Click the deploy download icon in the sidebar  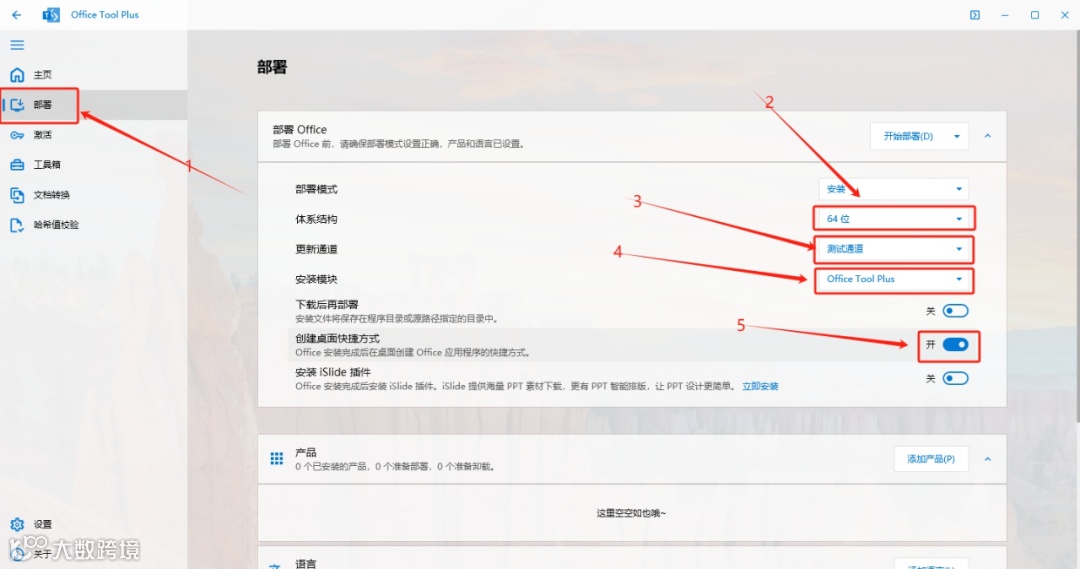click(17, 105)
